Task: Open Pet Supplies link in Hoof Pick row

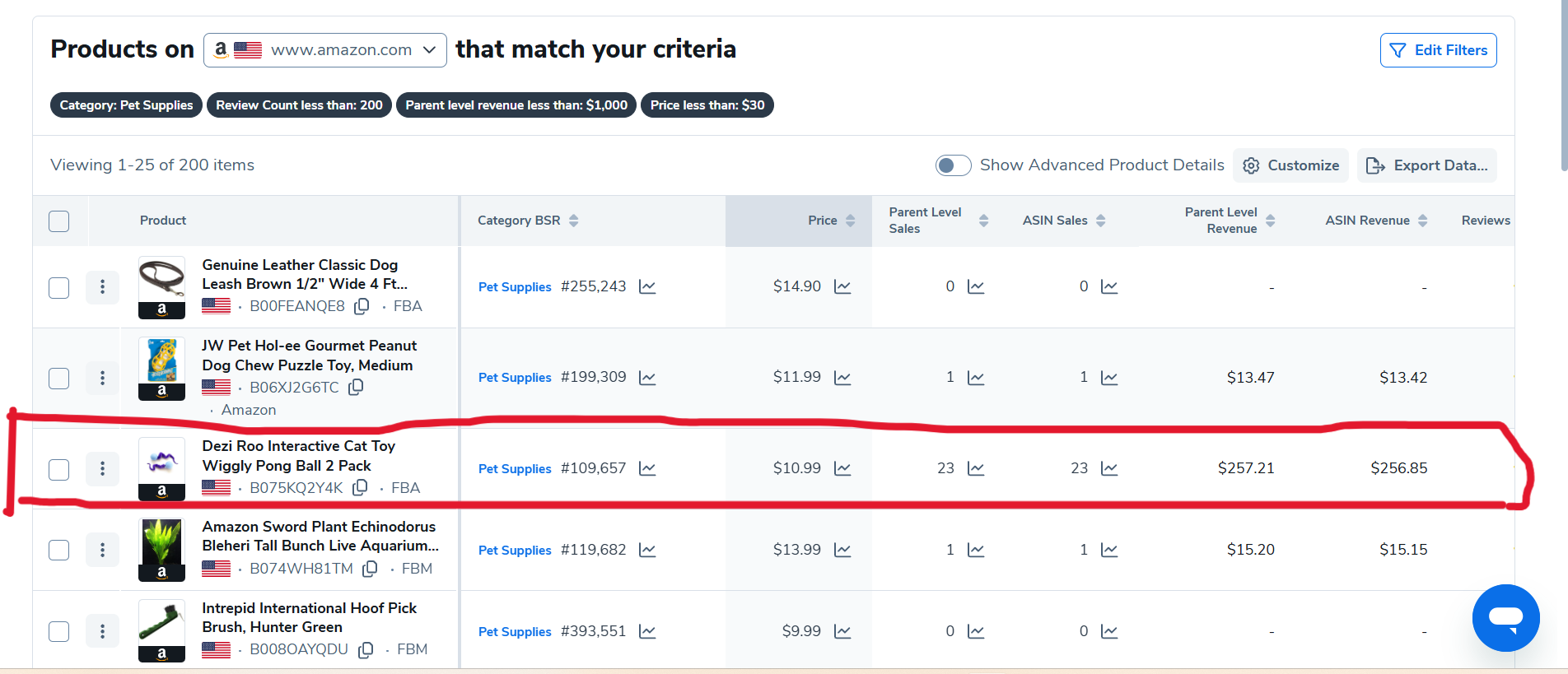Action: pyautogui.click(x=515, y=632)
